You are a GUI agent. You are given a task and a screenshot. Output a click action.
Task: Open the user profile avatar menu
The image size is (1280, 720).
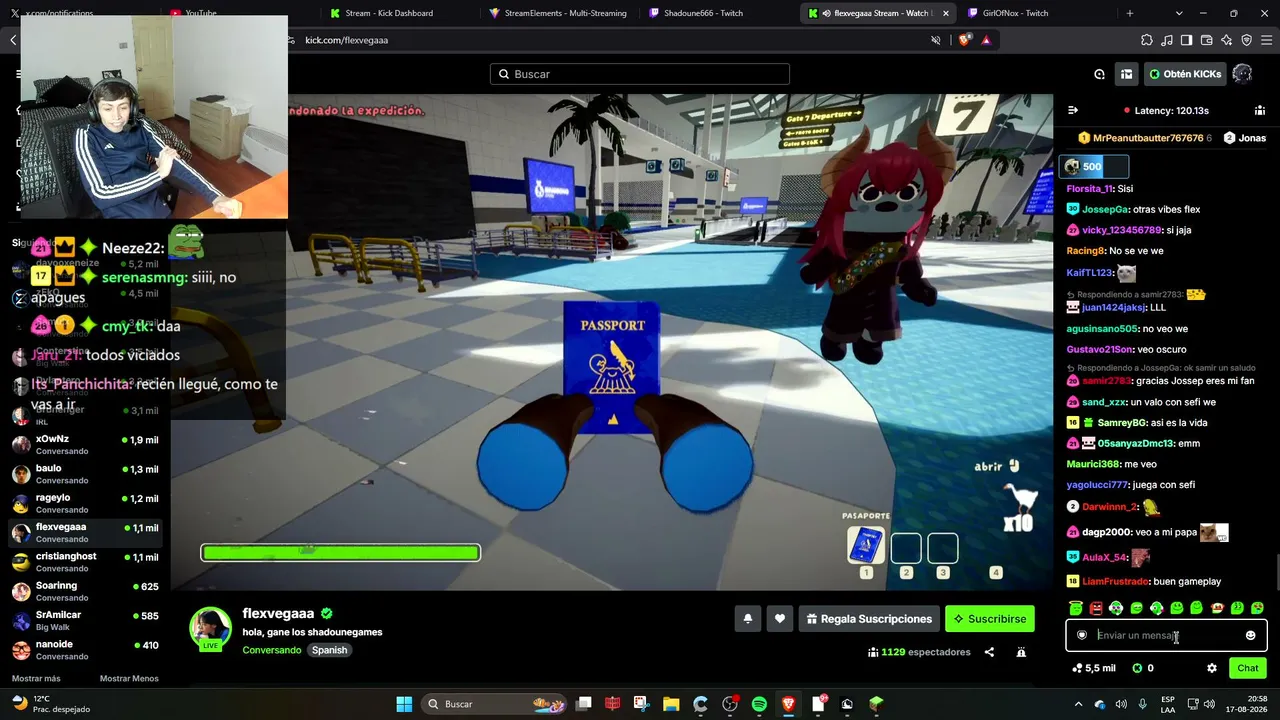pos(1242,74)
